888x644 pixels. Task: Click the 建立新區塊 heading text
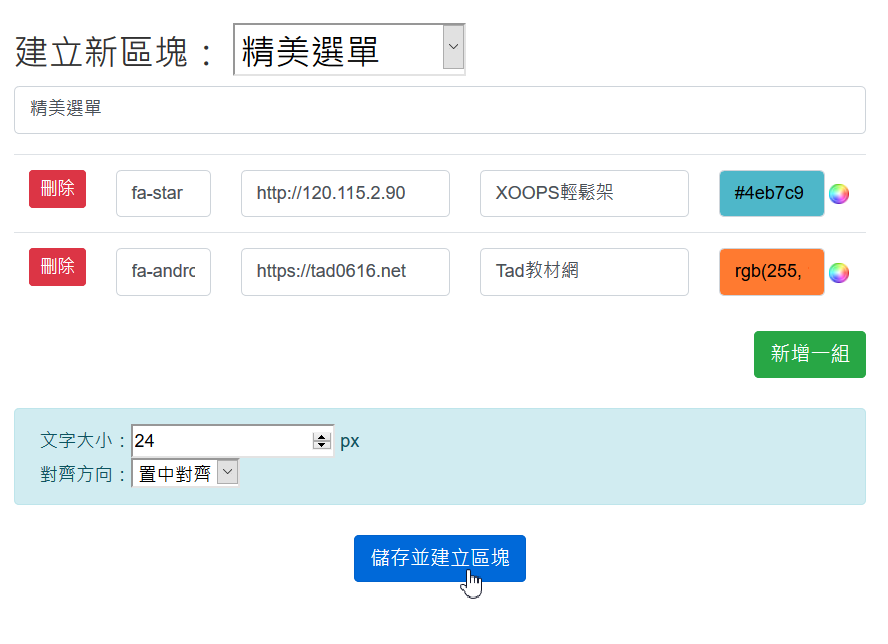pos(116,52)
